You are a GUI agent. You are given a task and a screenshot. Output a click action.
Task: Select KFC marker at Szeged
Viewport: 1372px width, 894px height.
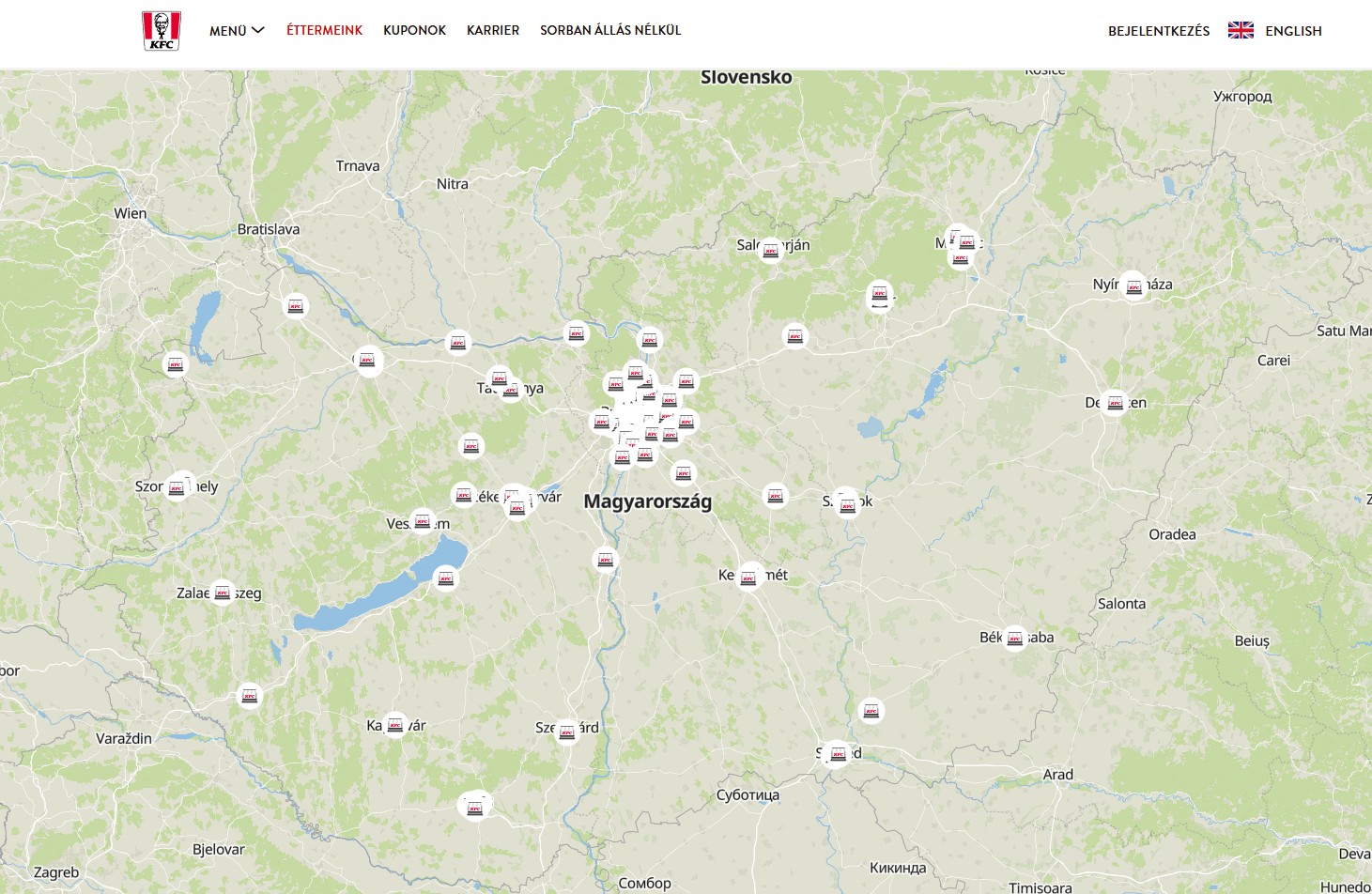pos(837,753)
